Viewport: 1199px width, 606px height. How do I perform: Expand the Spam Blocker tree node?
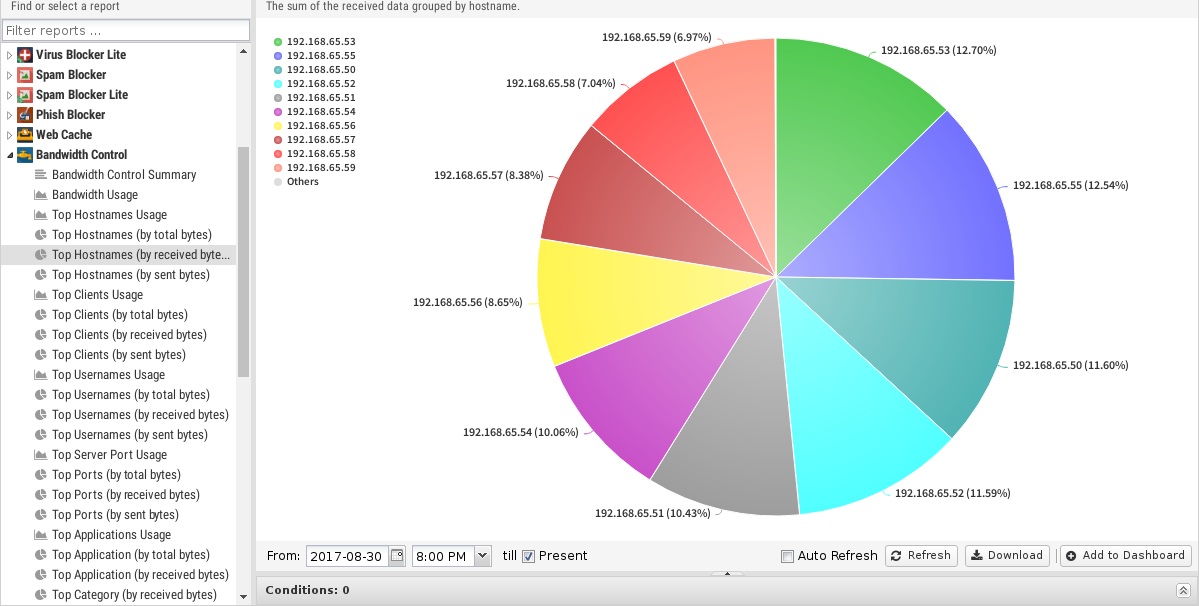coord(9,75)
